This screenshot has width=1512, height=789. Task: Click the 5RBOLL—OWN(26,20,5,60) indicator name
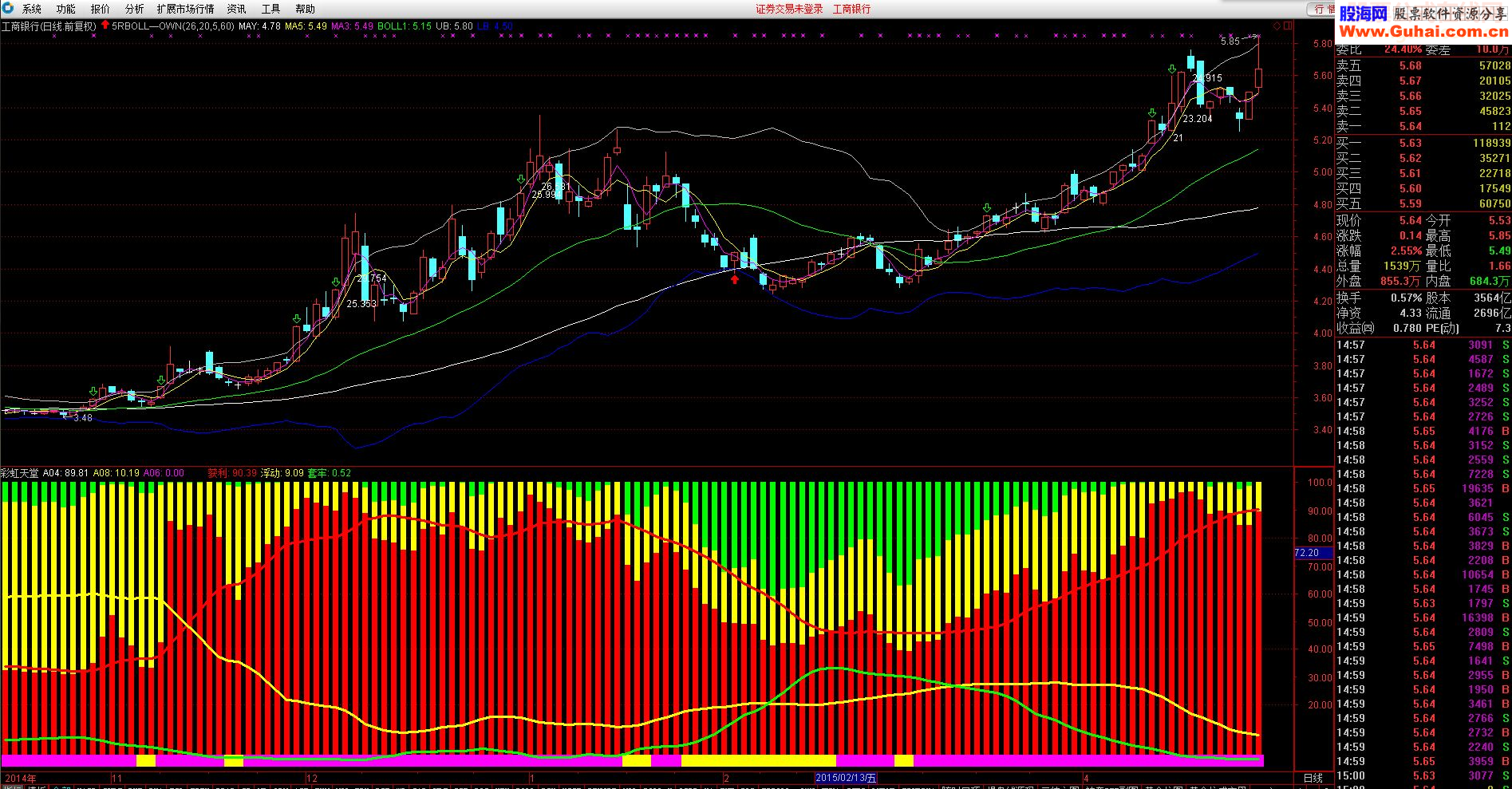coord(173,26)
